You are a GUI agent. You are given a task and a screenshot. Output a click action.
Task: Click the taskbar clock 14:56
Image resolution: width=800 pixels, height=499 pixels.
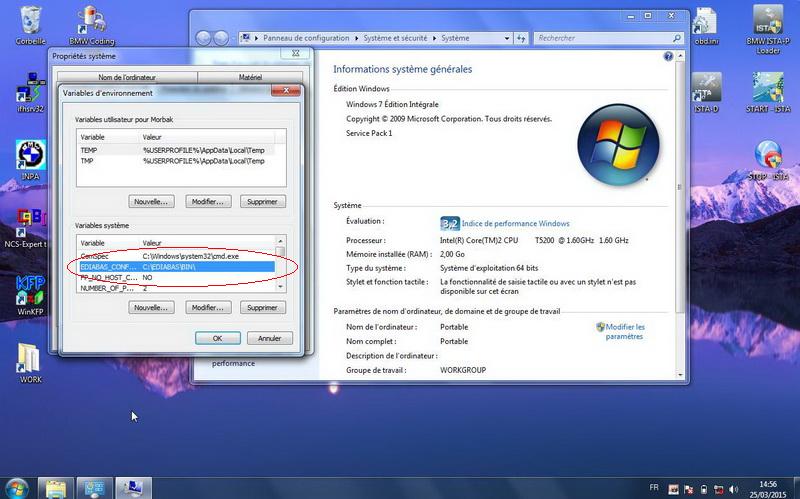(x=768, y=484)
